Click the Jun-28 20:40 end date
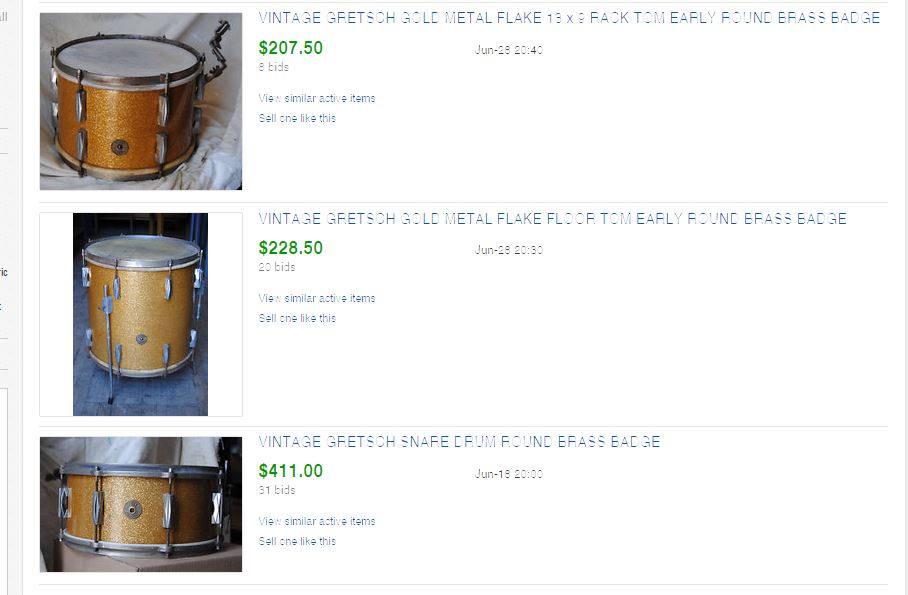The width and height of the screenshot is (908, 595). (x=508, y=50)
